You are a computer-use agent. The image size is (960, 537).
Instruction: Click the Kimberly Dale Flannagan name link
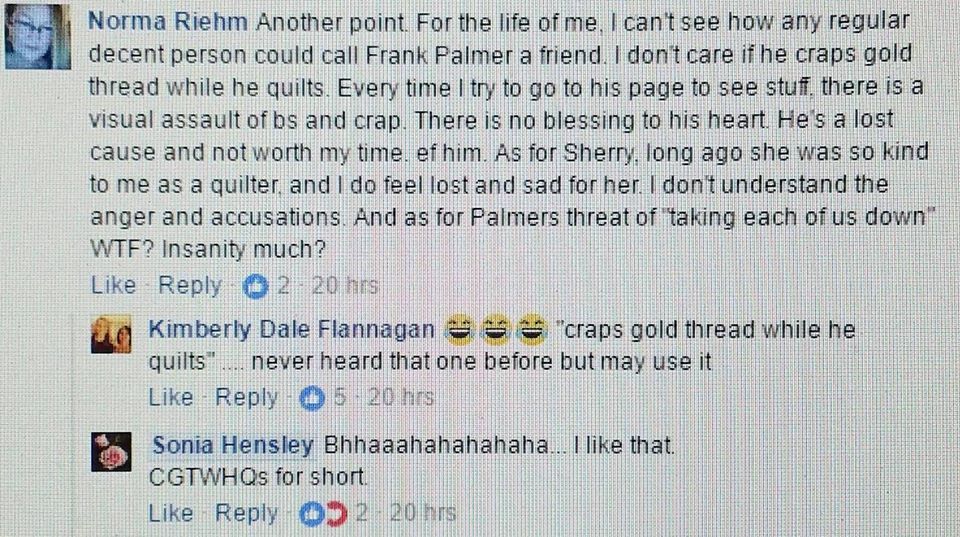[x=291, y=330]
